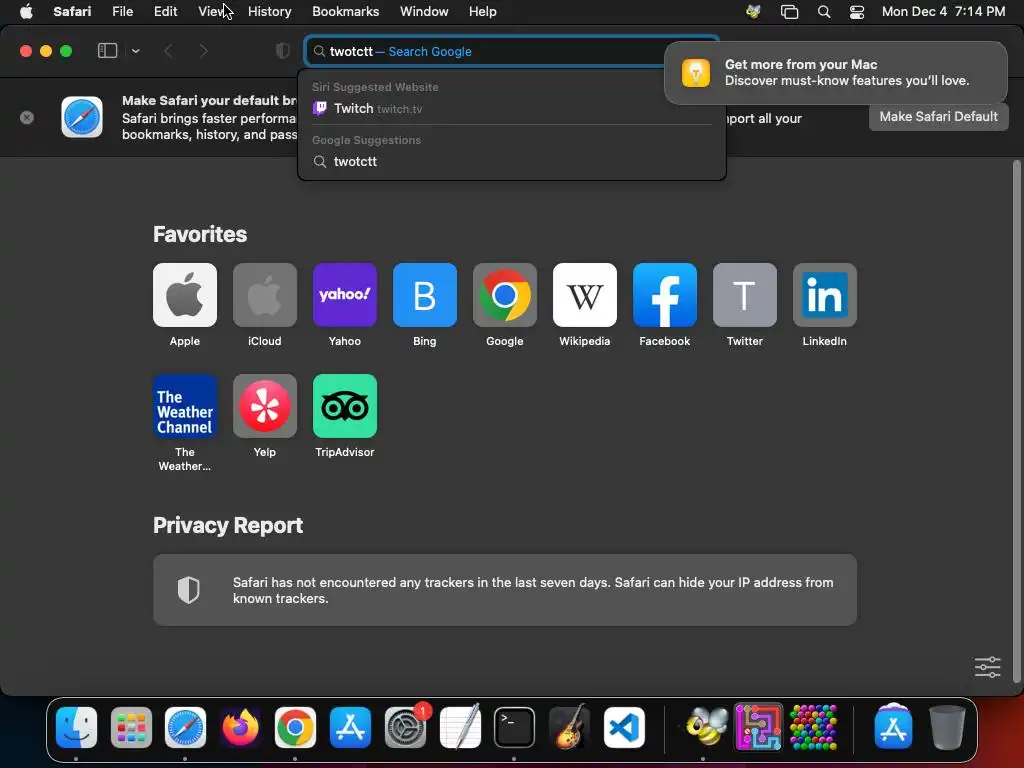Viewport: 1024px width, 768px height.
Task: Select the Twitch twitch.tv suggested website
Action: pyautogui.click(x=511, y=108)
